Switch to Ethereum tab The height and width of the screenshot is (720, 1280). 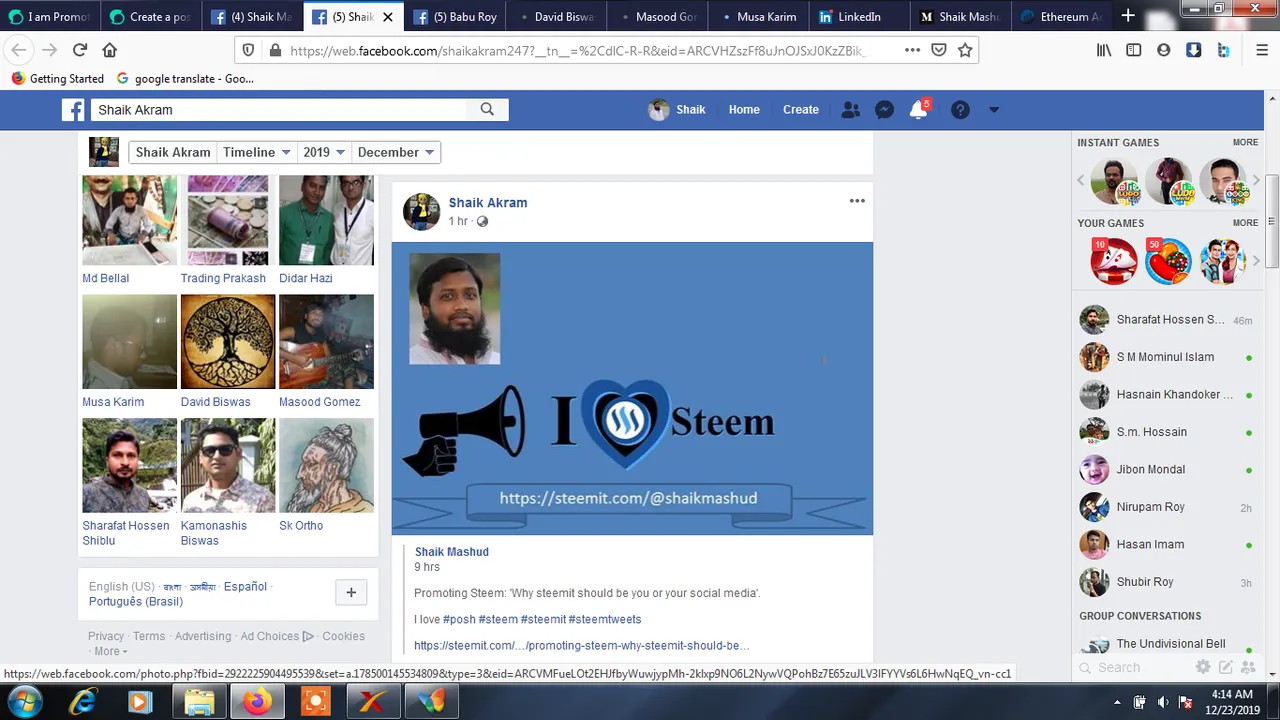[1061, 17]
